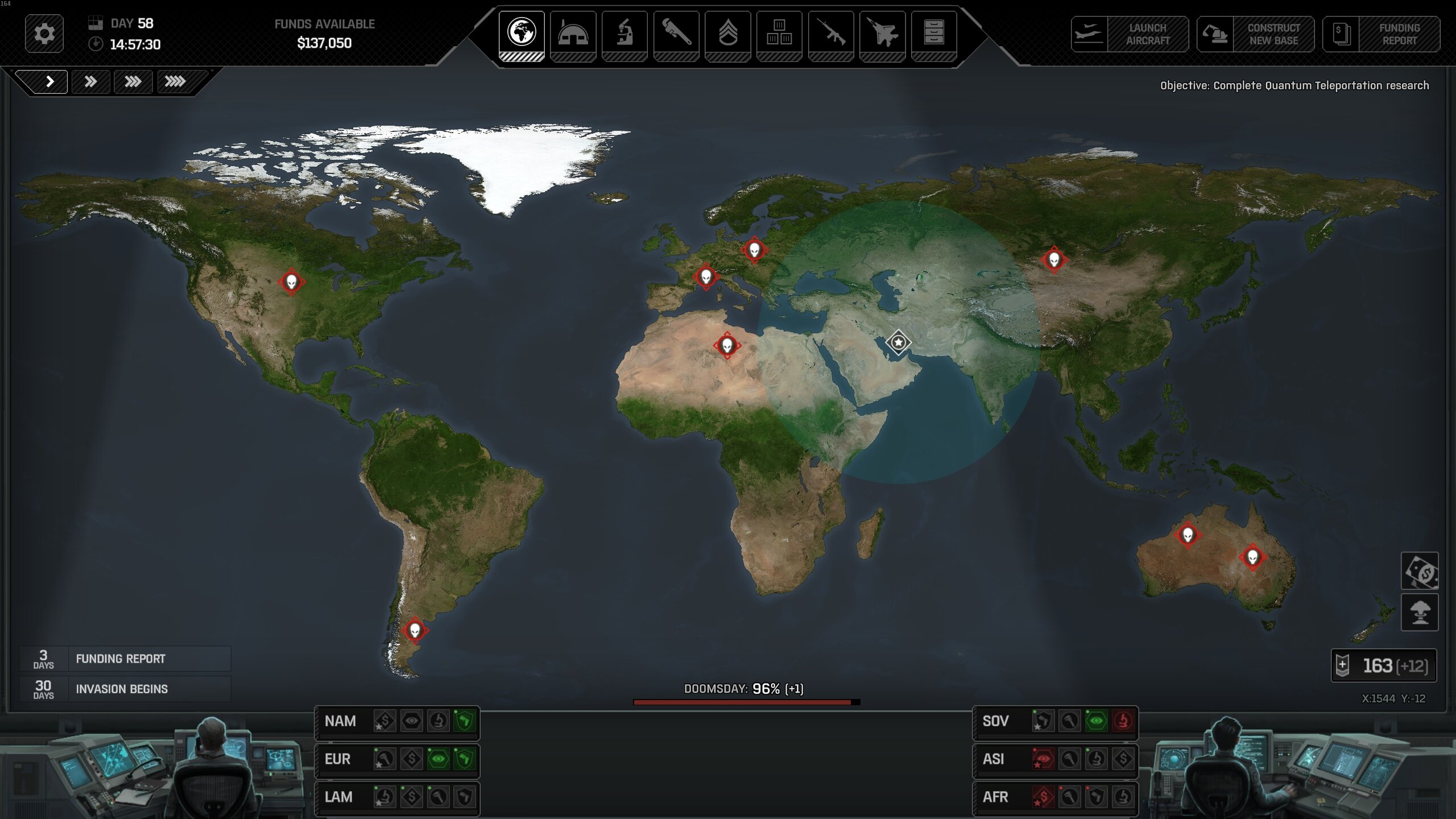
Task: Click the ASI funding dollar icon
Action: point(1123,759)
